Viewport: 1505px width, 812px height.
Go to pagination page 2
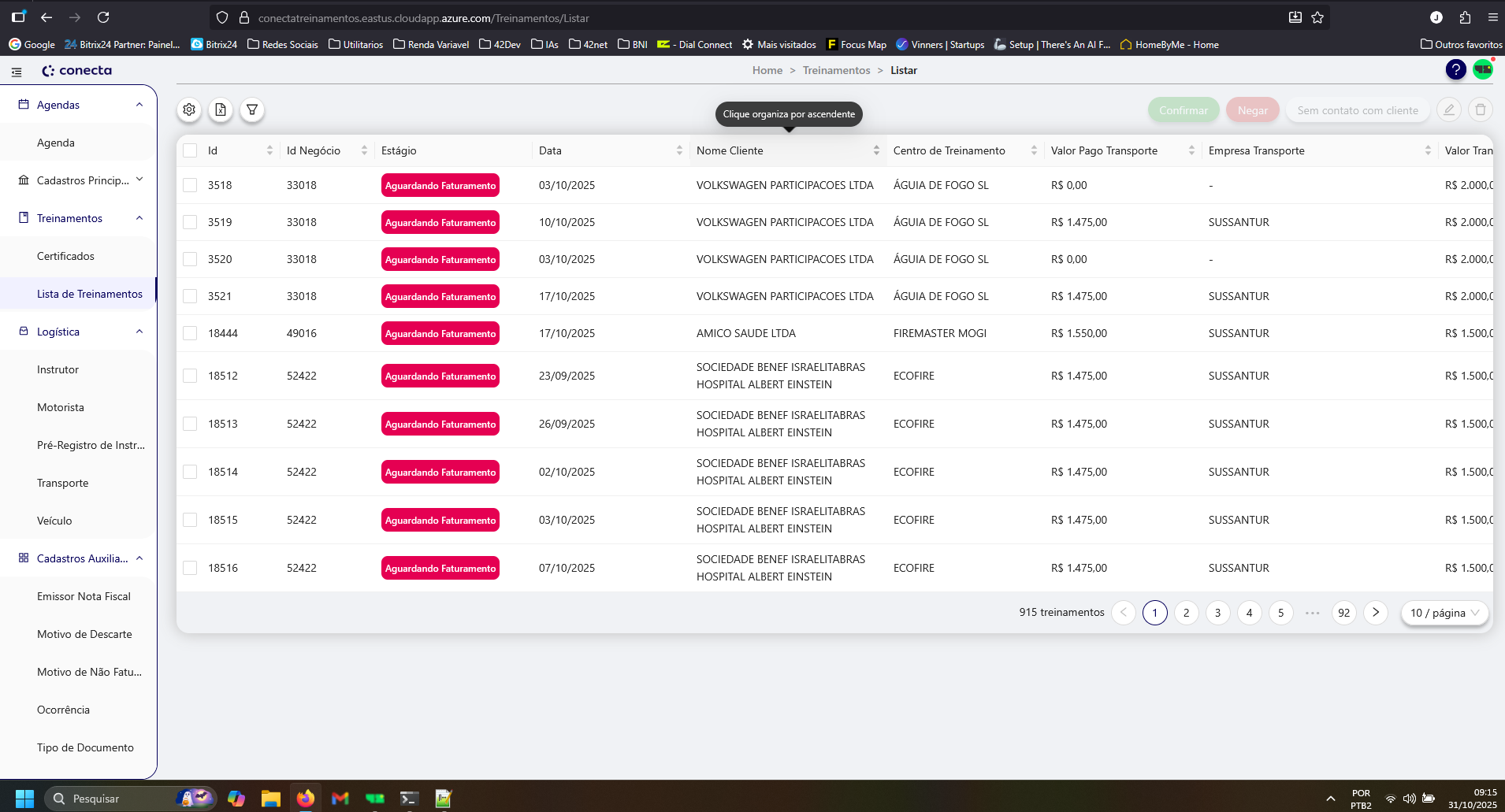pyautogui.click(x=1186, y=613)
